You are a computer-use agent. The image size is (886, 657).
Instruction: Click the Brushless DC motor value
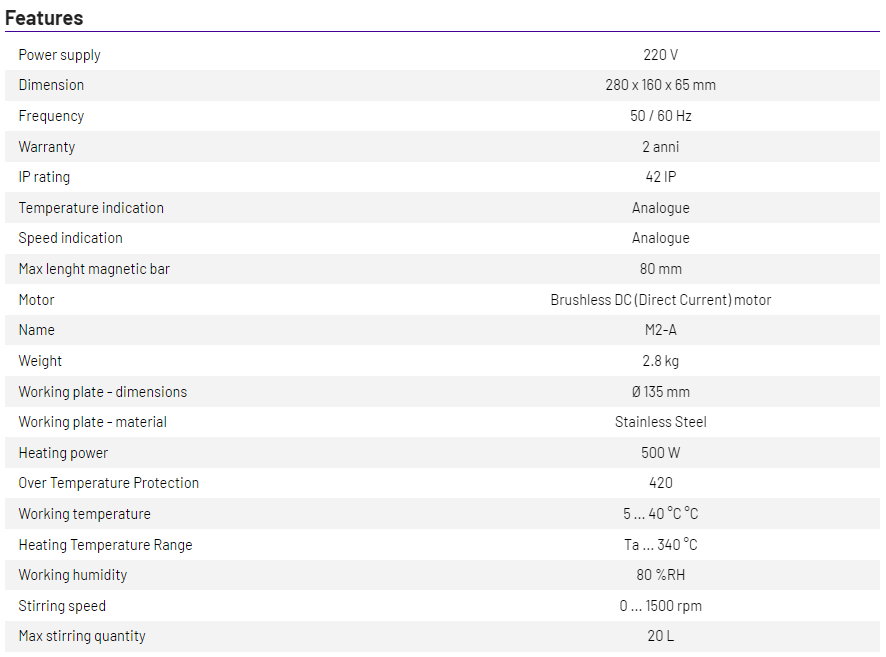[660, 300]
